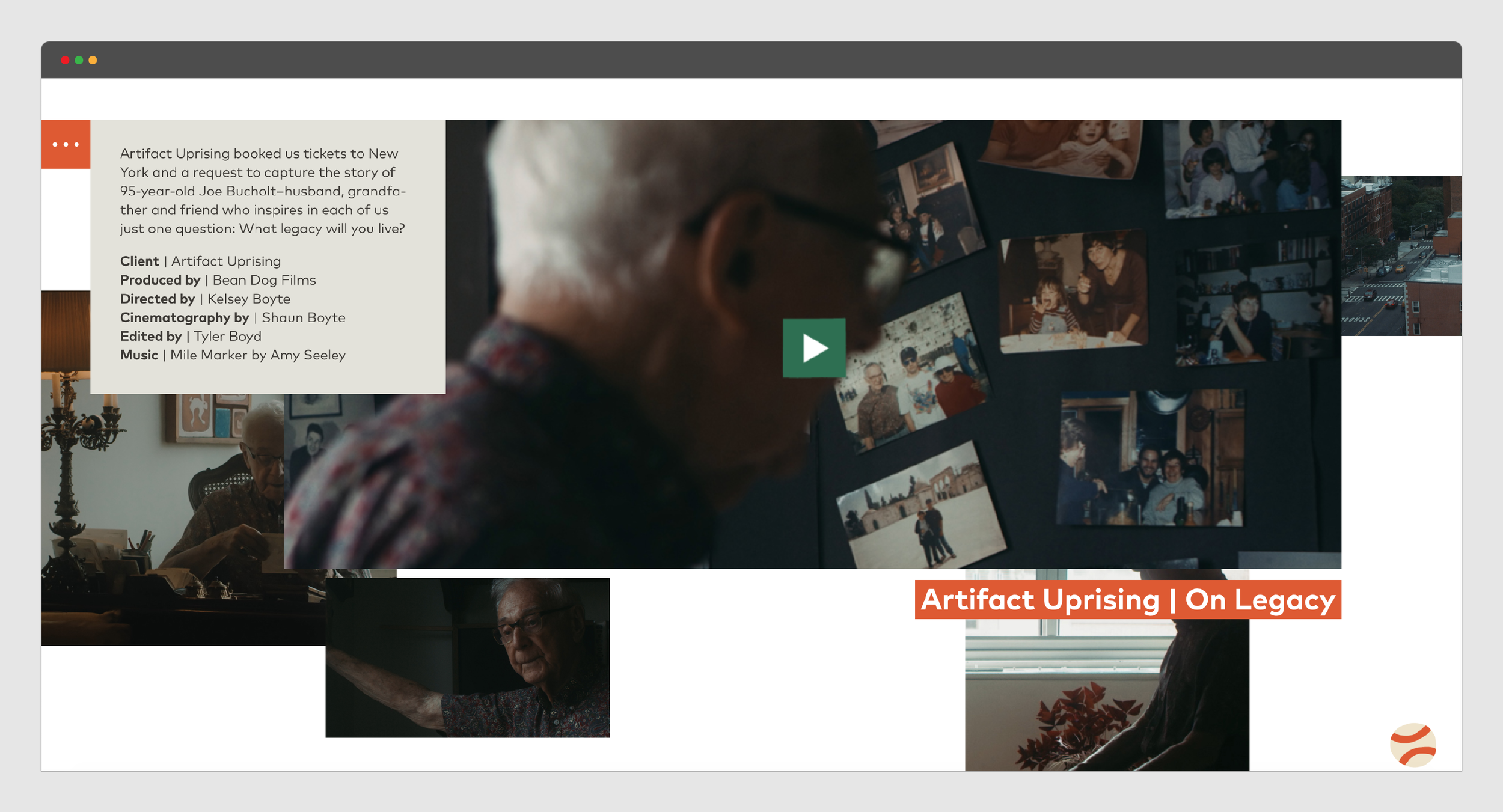Select 'Cinematography by | Shaun Boyte' line
This screenshot has height=812, width=1503.
233,317
